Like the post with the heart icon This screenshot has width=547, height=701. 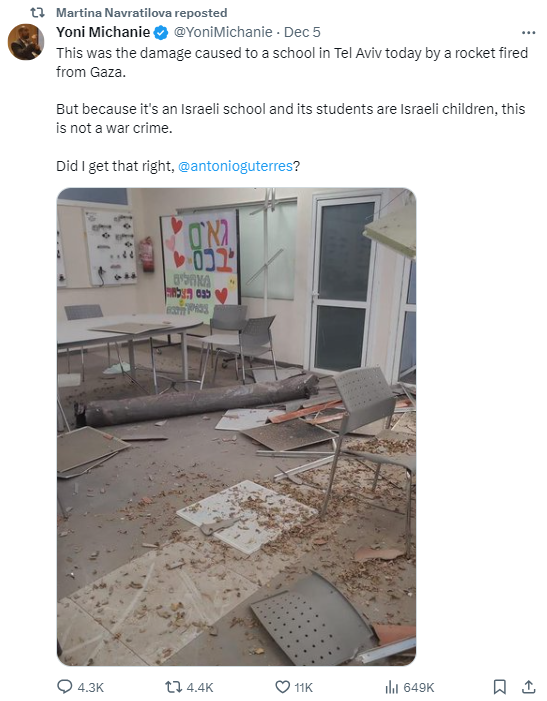[282, 687]
